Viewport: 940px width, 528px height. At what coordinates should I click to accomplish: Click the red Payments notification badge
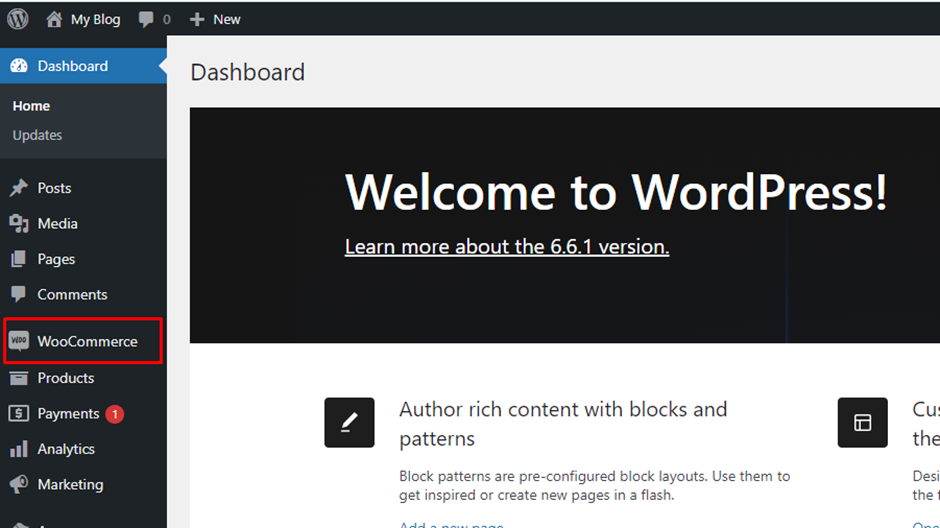[115, 414]
